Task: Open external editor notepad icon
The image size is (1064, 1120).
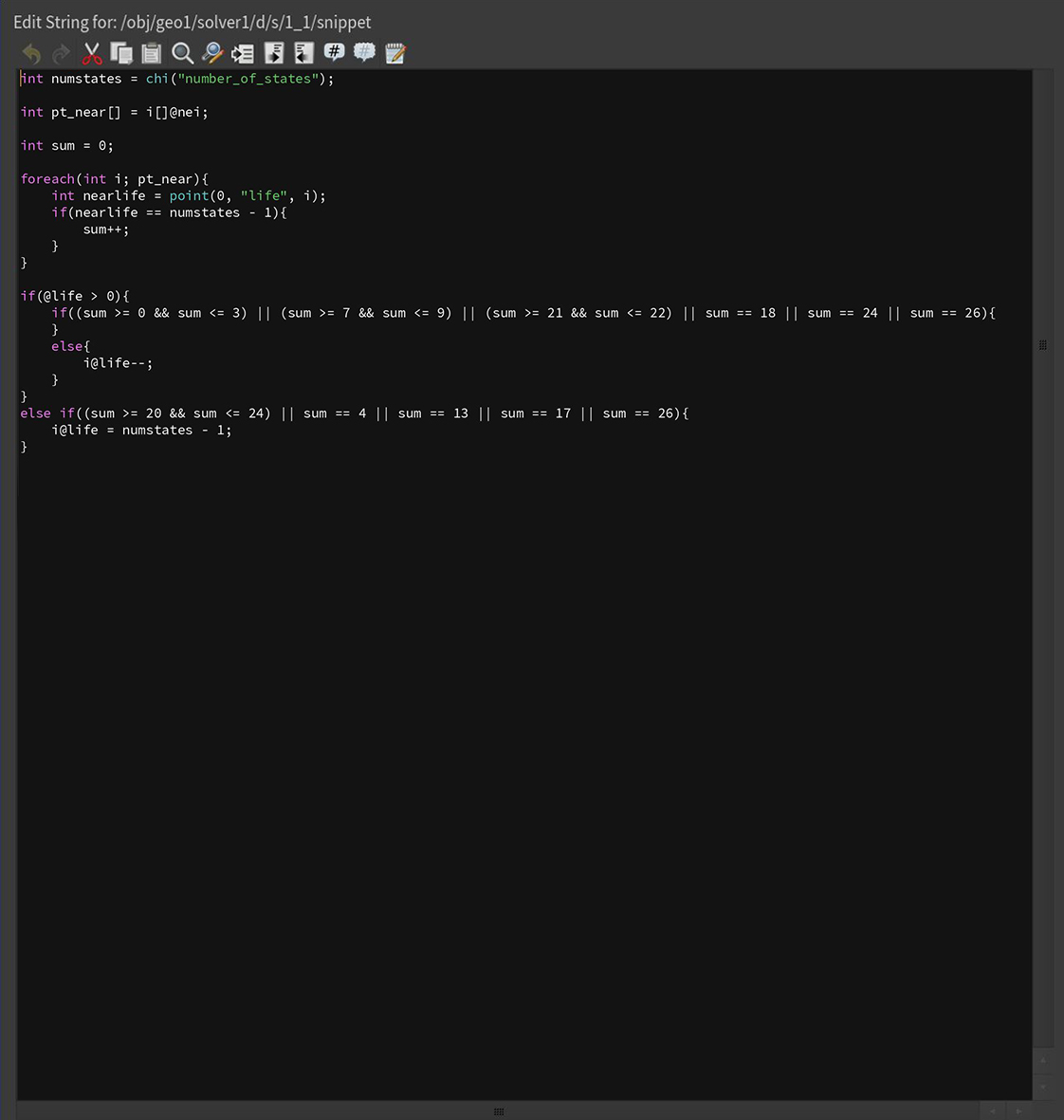Action: 394,53
